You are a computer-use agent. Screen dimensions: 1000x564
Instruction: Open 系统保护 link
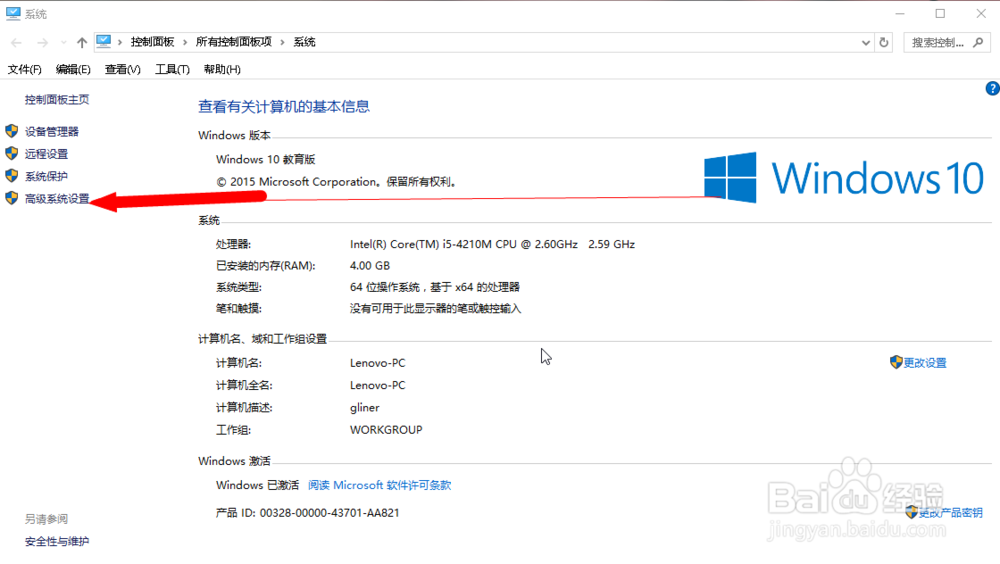(46, 177)
